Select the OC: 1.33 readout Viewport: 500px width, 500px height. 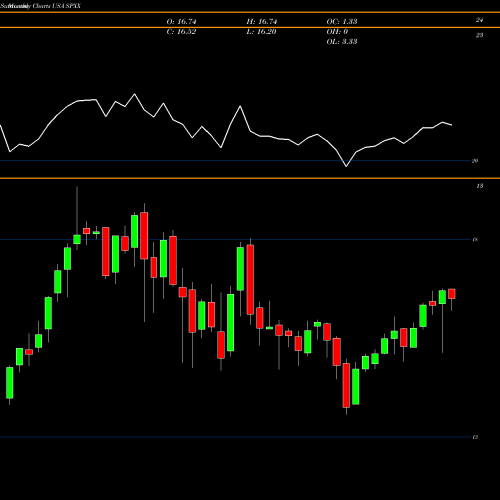(x=342, y=22)
